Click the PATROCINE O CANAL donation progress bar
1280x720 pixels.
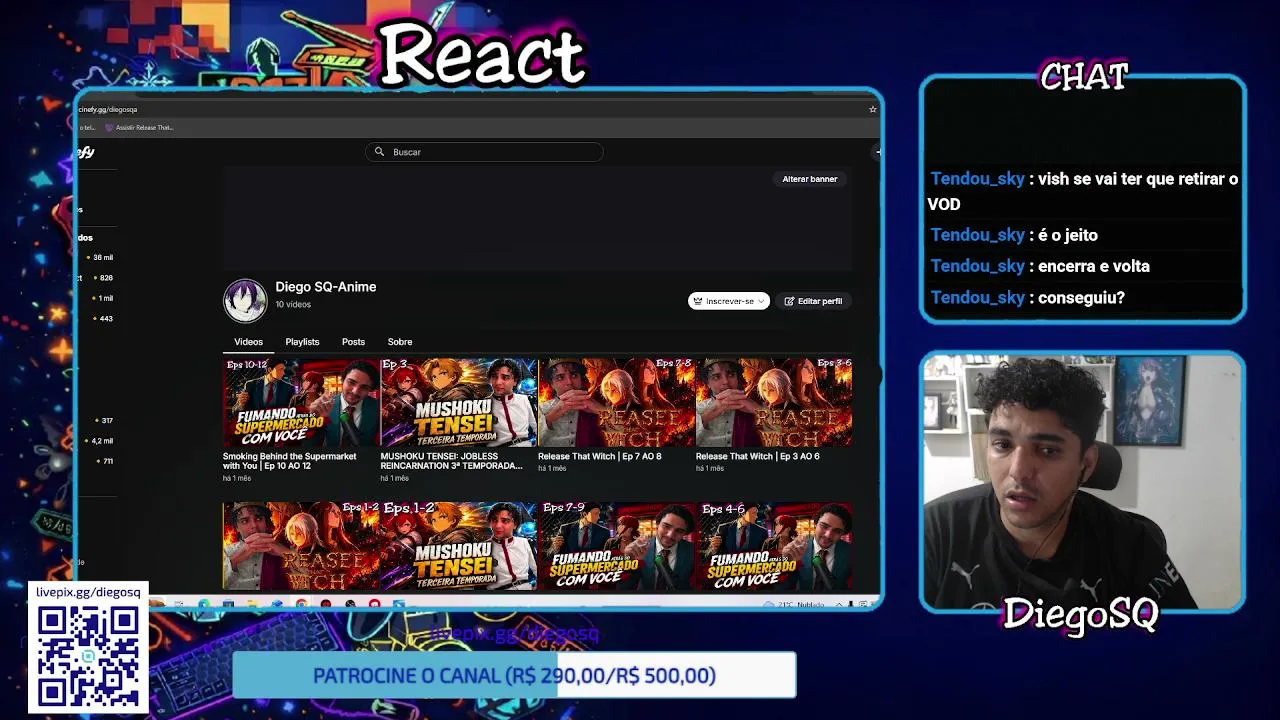[x=514, y=676]
